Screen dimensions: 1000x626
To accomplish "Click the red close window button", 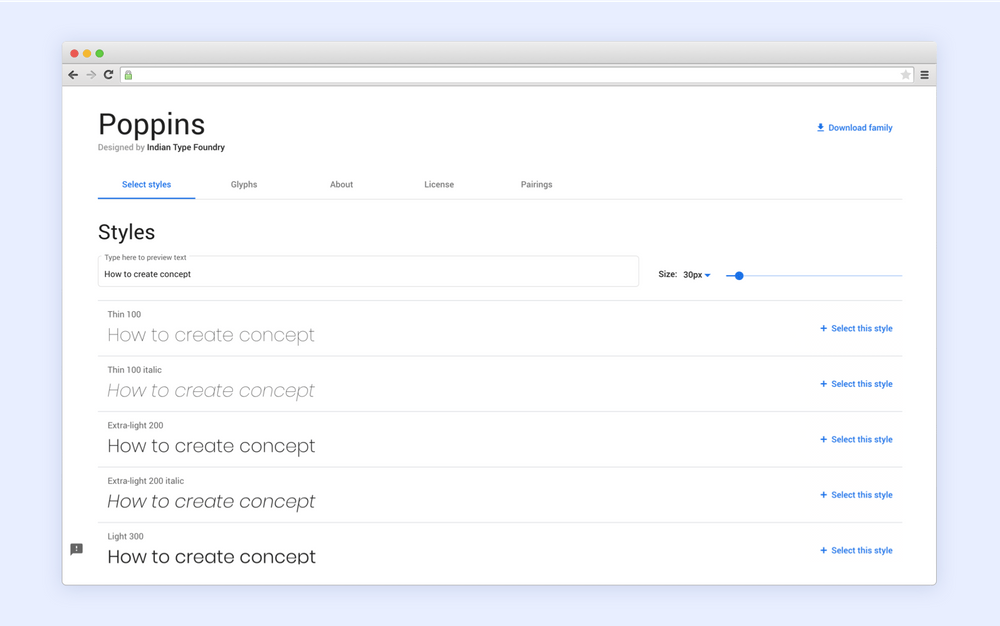I will (x=75, y=54).
